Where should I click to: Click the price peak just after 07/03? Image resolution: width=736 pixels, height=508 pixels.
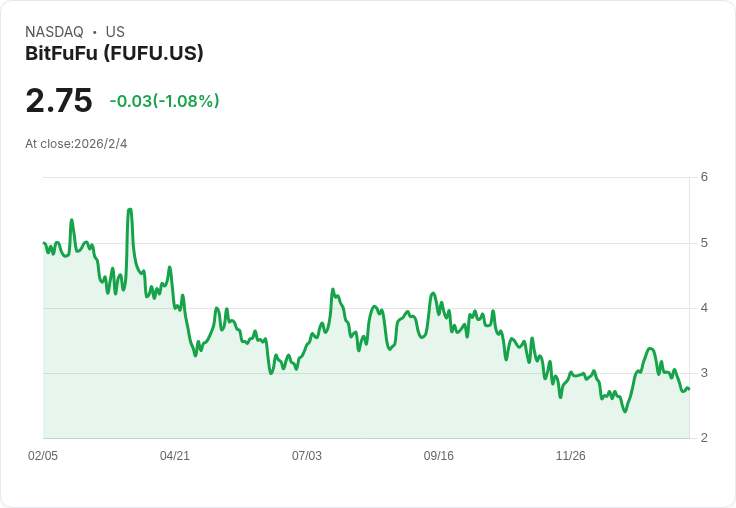pyautogui.click(x=333, y=289)
